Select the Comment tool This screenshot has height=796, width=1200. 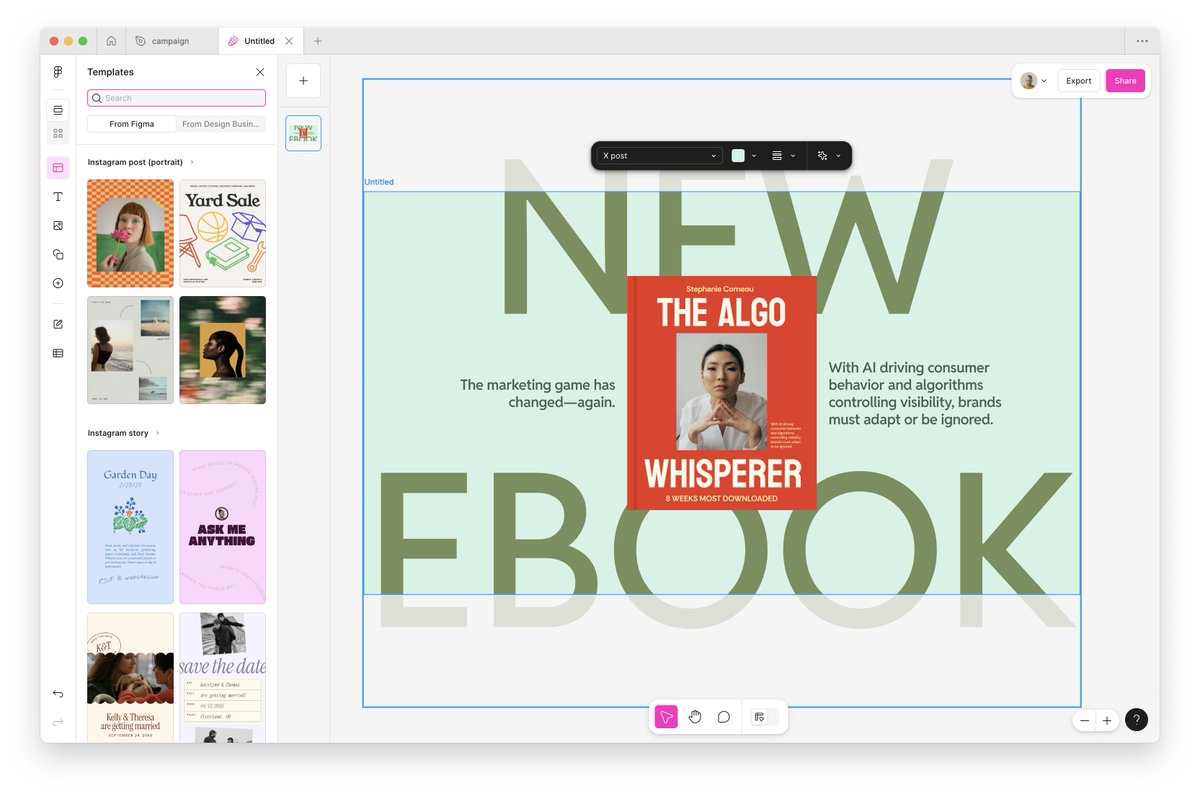[724, 717]
